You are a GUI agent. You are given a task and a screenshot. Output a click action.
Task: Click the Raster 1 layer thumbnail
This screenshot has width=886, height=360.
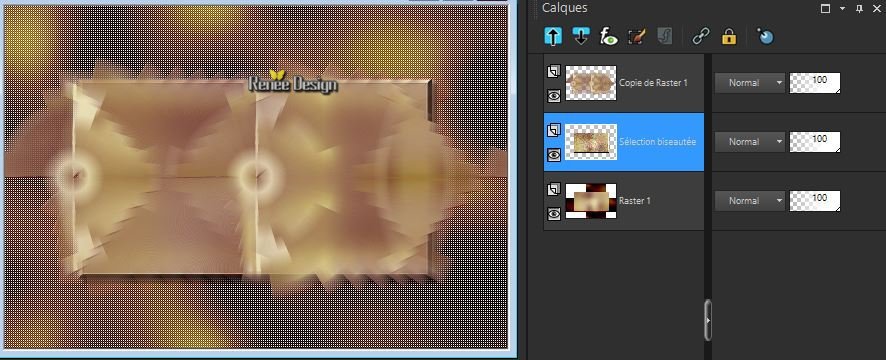click(591, 201)
